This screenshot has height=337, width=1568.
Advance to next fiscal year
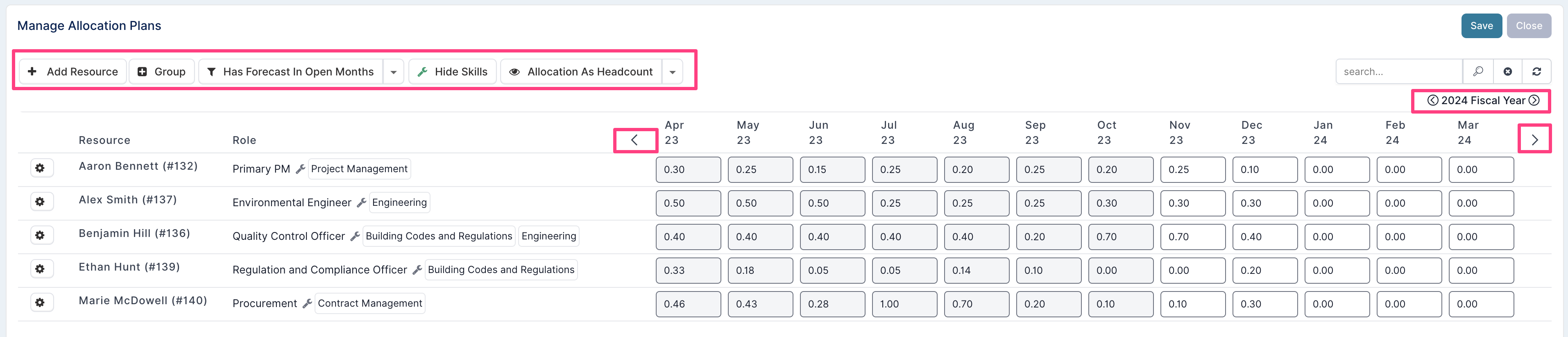[1534, 100]
